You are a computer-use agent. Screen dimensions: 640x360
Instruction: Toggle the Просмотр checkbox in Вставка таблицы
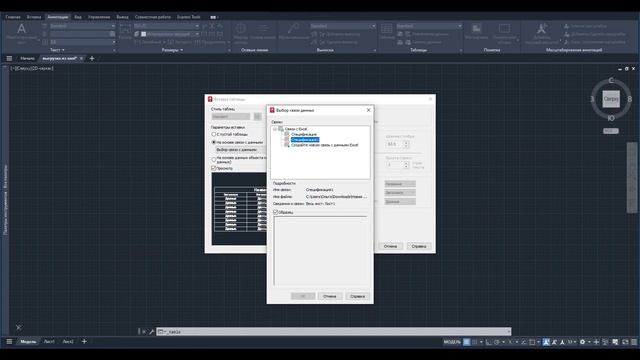213,168
